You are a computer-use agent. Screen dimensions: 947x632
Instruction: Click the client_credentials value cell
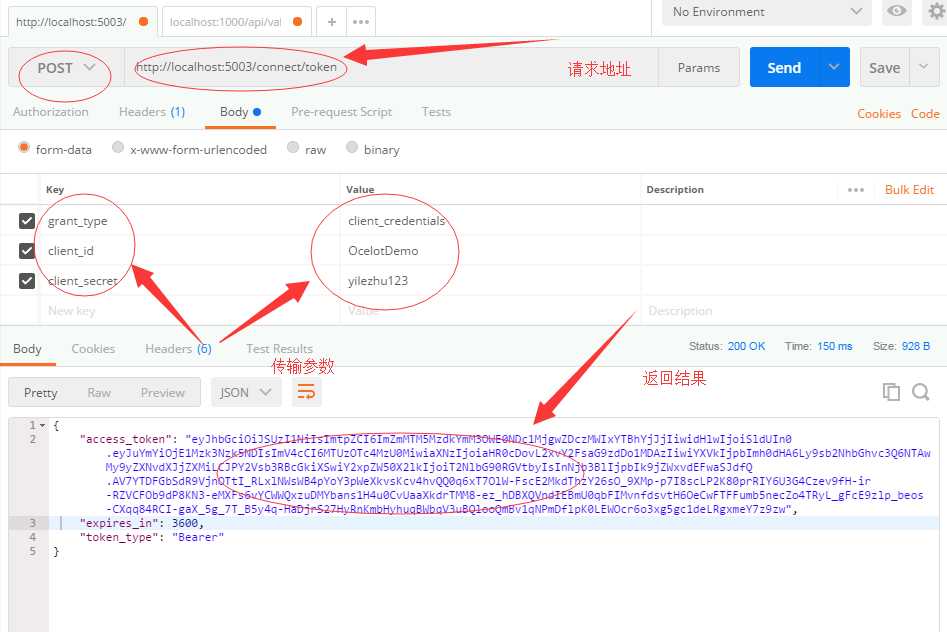(x=490, y=221)
